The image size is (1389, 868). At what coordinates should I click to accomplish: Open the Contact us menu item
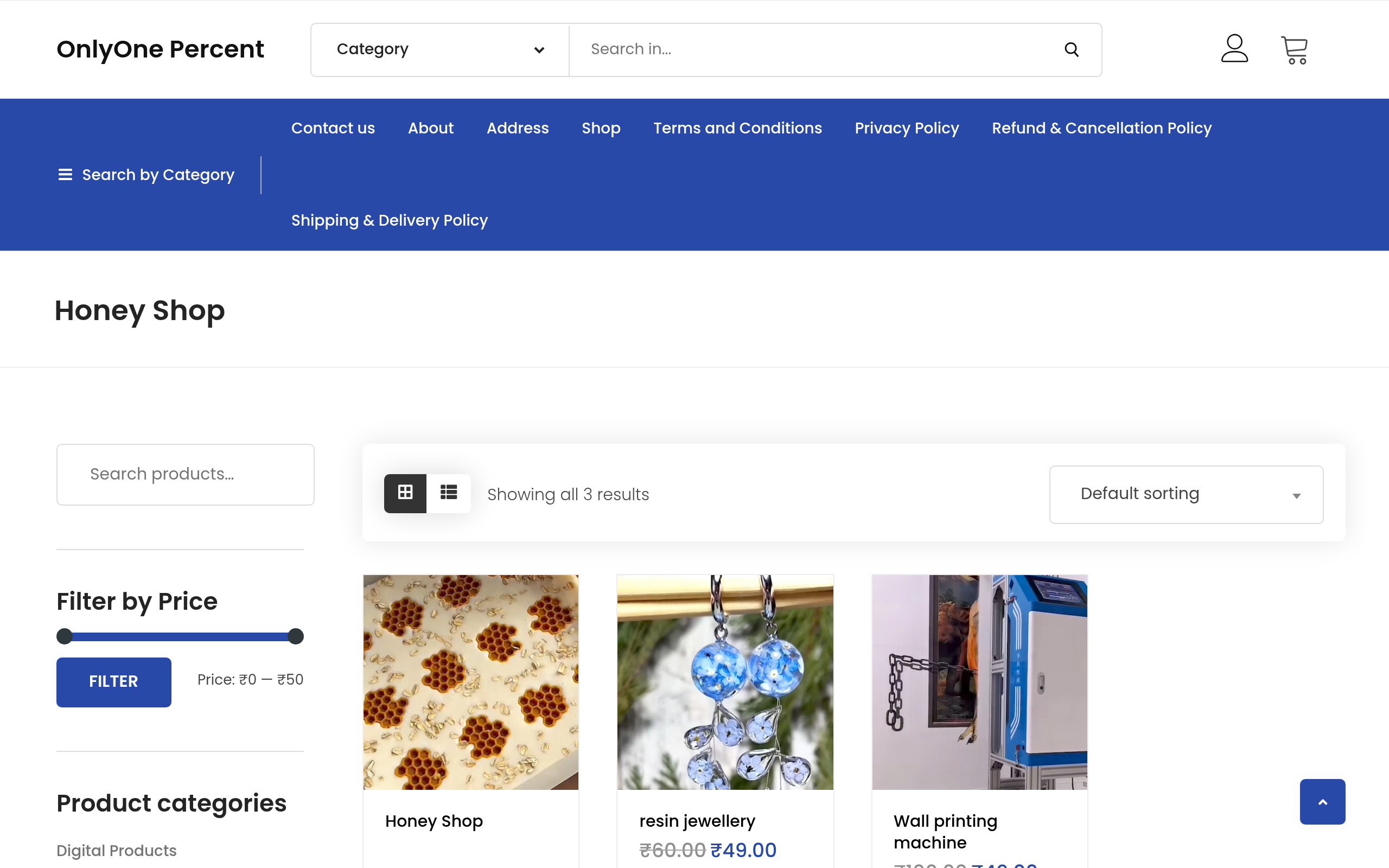point(333,128)
